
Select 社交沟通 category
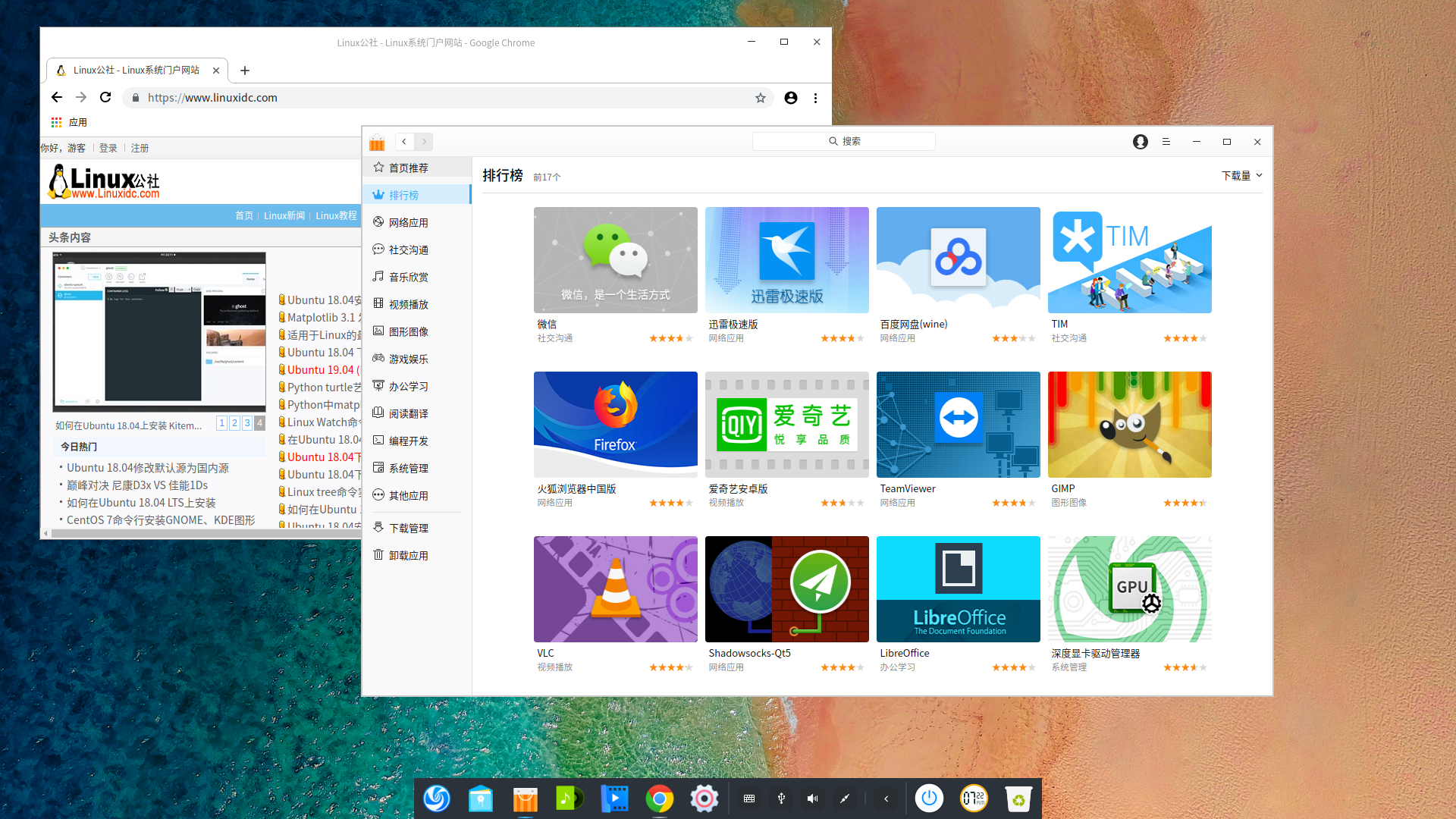[x=416, y=249]
